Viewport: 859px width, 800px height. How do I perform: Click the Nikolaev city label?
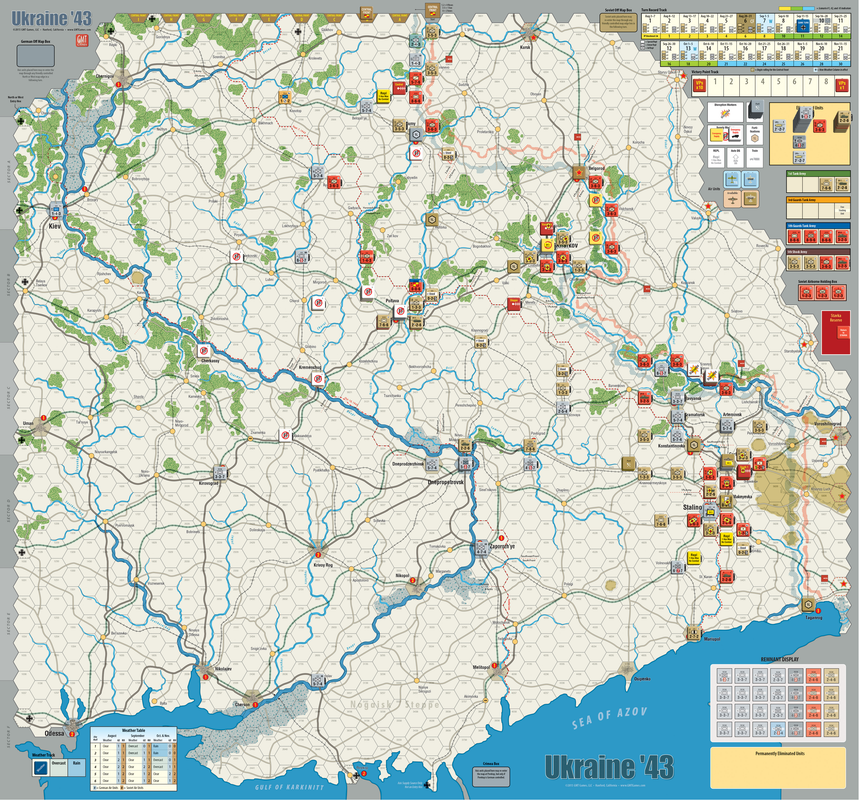[x=223, y=669]
